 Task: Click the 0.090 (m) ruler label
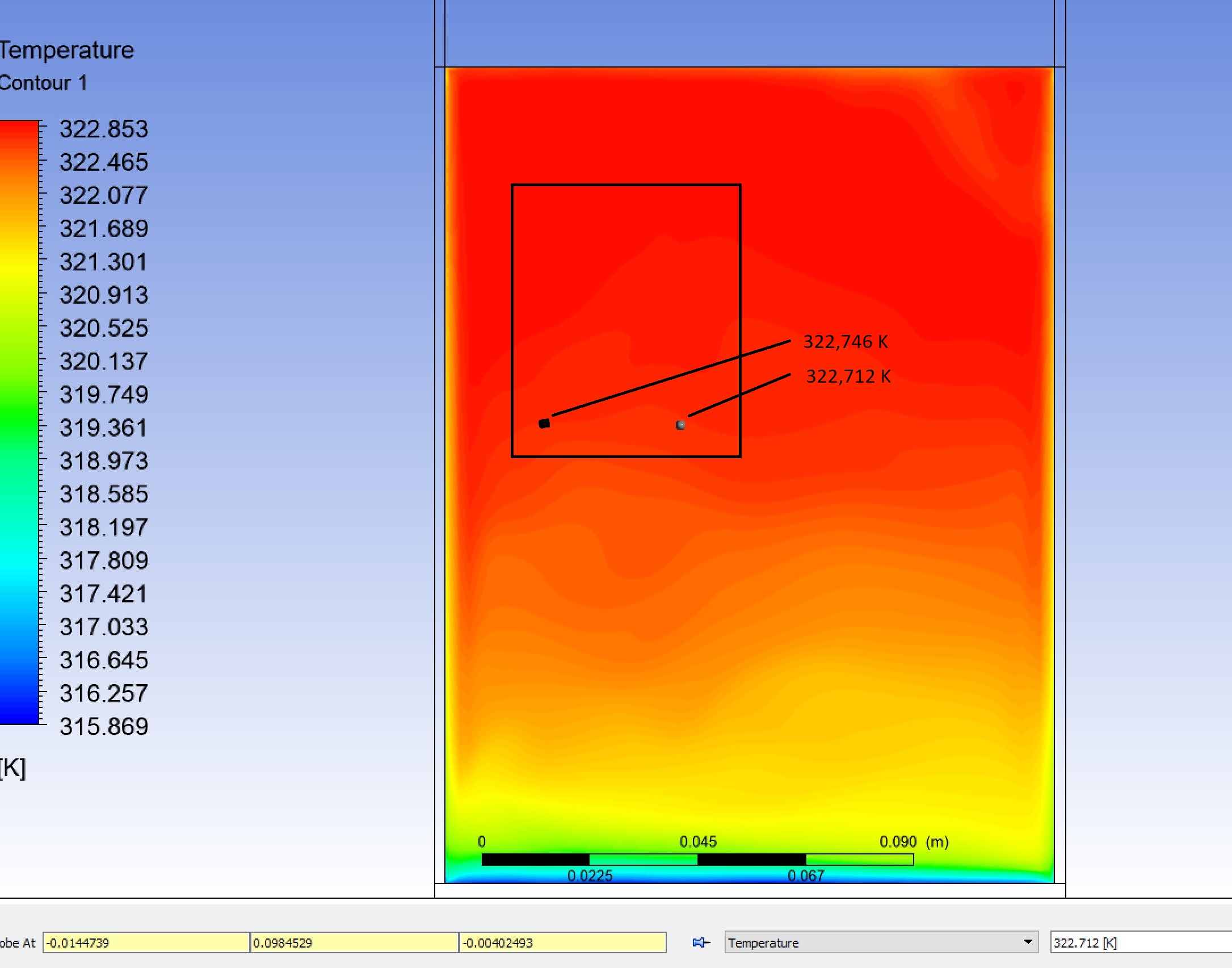914,841
